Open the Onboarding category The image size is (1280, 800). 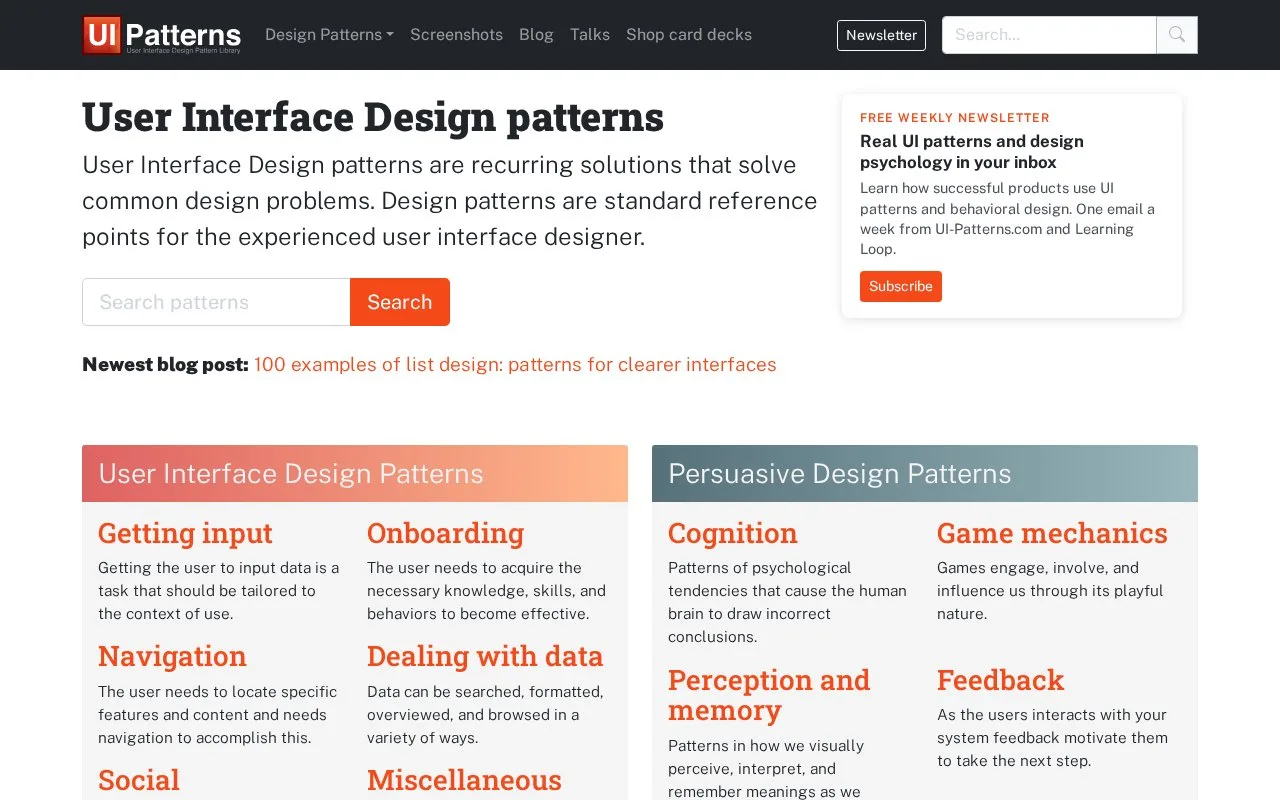pyautogui.click(x=445, y=533)
